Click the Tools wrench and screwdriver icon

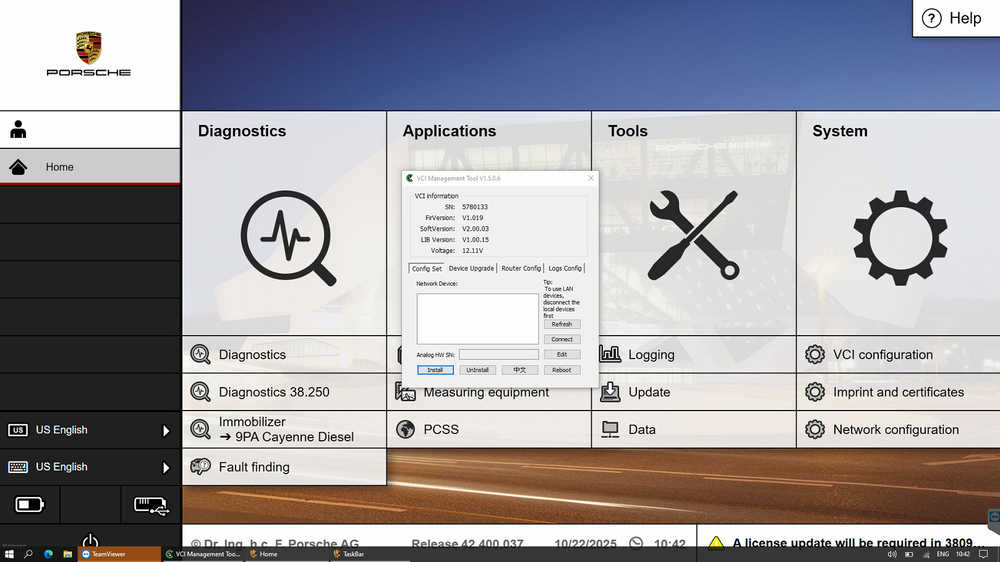(693, 236)
